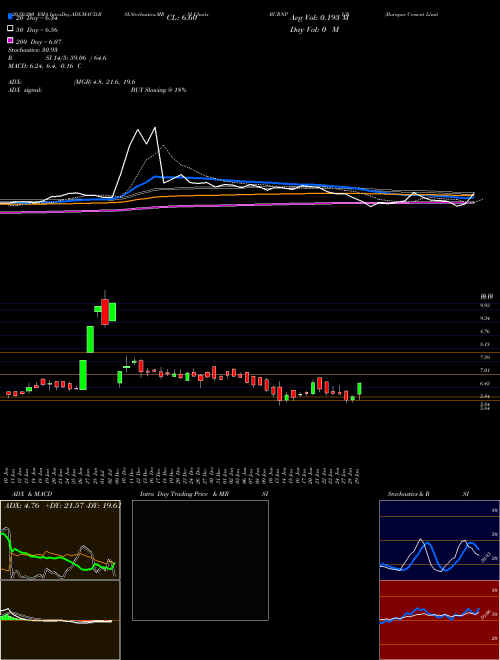Click the 'MACD: 6.24, 6.4, -0.16 C' line

(x=45, y=66)
